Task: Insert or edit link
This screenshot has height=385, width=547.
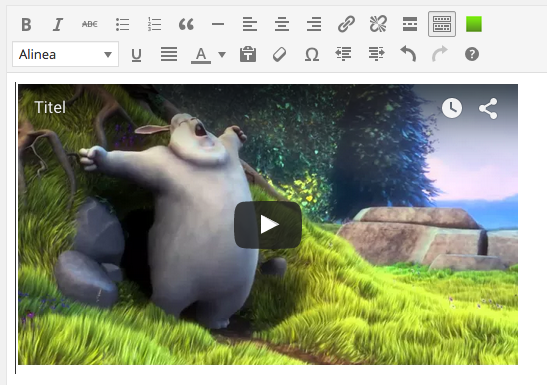Action: click(x=346, y=24)
